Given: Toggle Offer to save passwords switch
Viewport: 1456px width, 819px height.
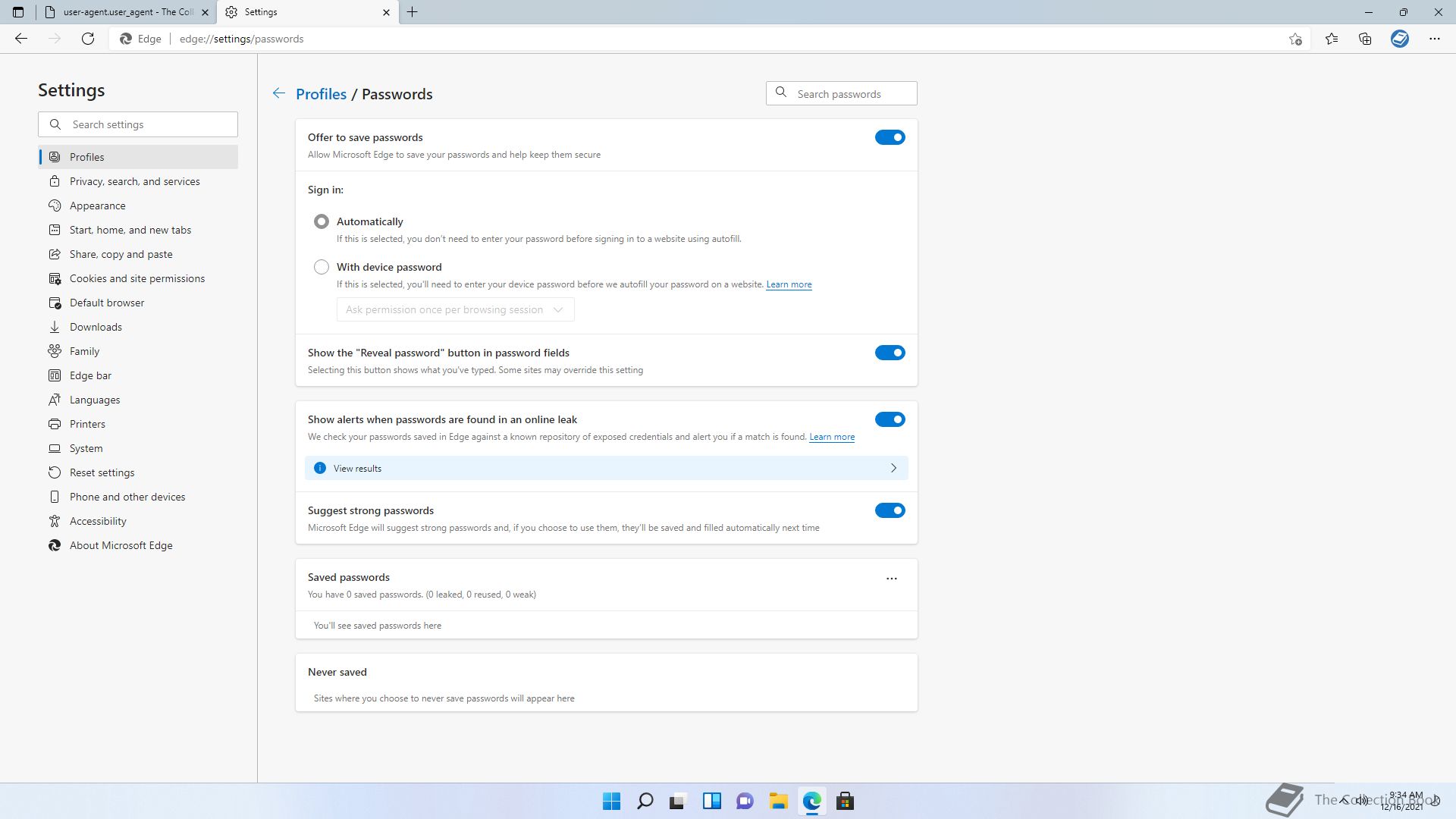Looking at the screenshot, I should coord(890,137).
